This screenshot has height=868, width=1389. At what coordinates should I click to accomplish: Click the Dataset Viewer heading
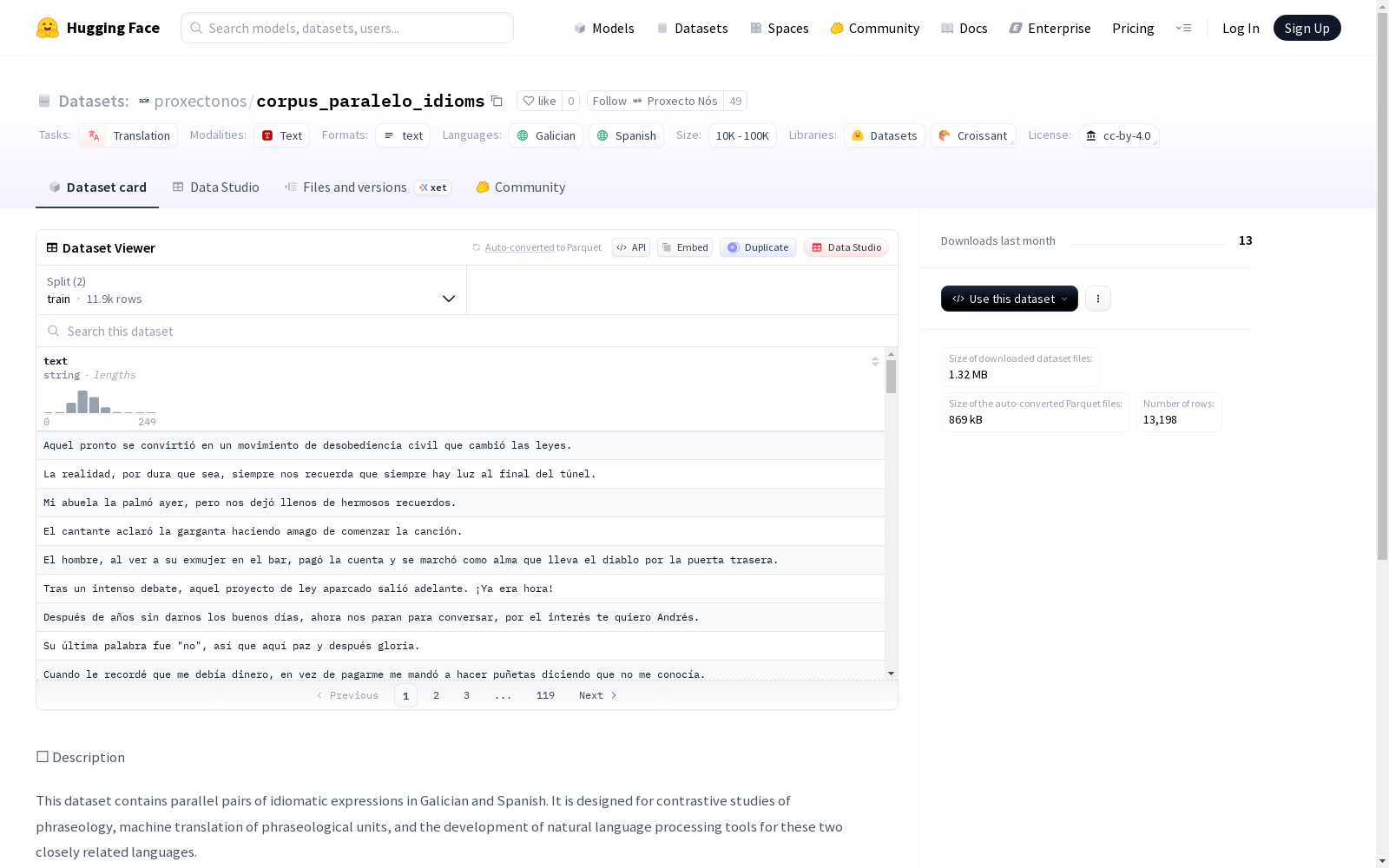[x=101, y=247]
